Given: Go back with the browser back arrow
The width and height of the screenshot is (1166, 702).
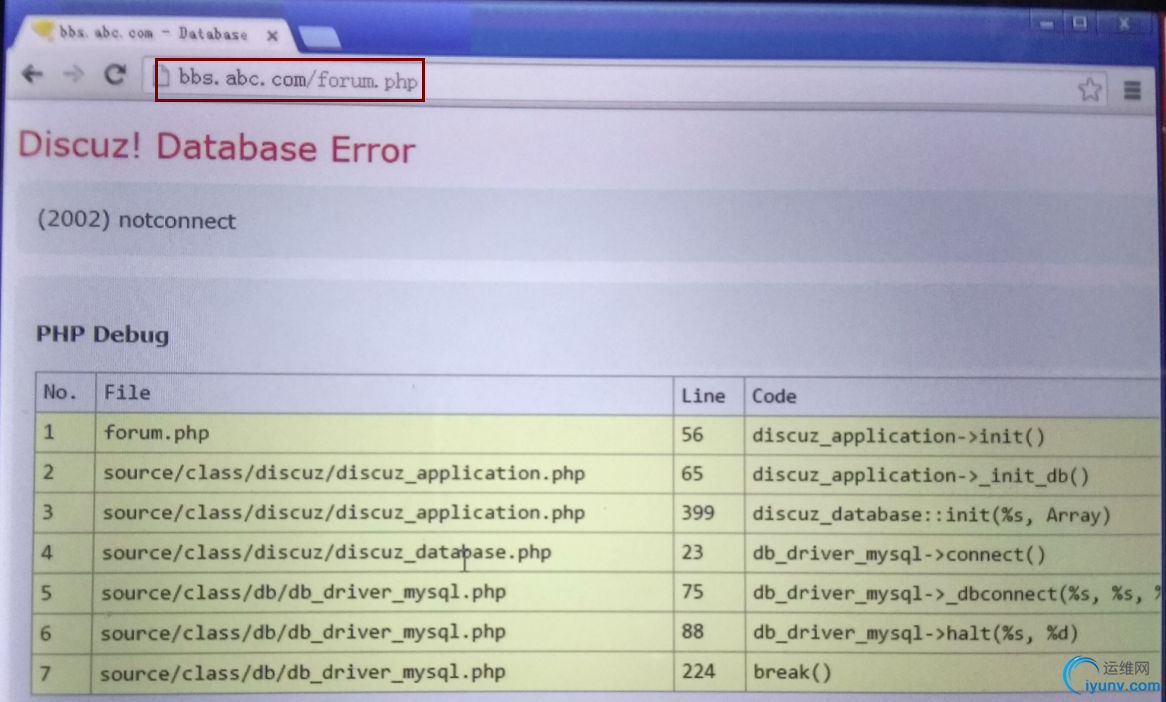Looking at the screenshot, I should [x=32, y=74].
